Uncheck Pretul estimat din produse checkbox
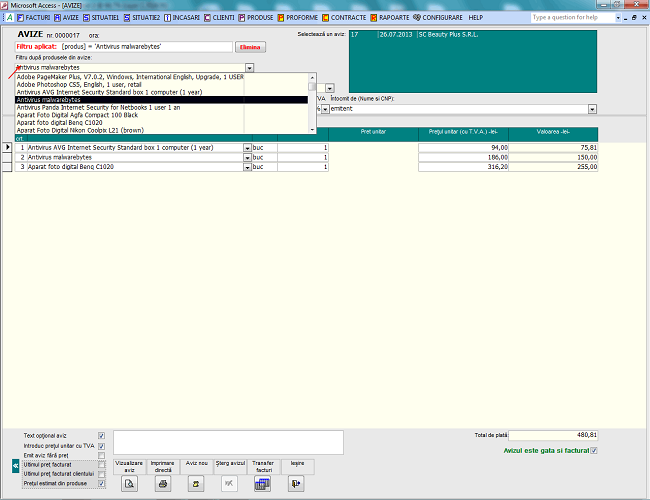This screenshot has height=500, width=650. click(x=101, y=483)
